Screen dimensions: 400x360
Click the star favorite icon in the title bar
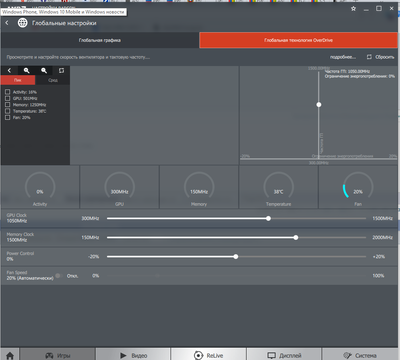click(x=353, y=9)
